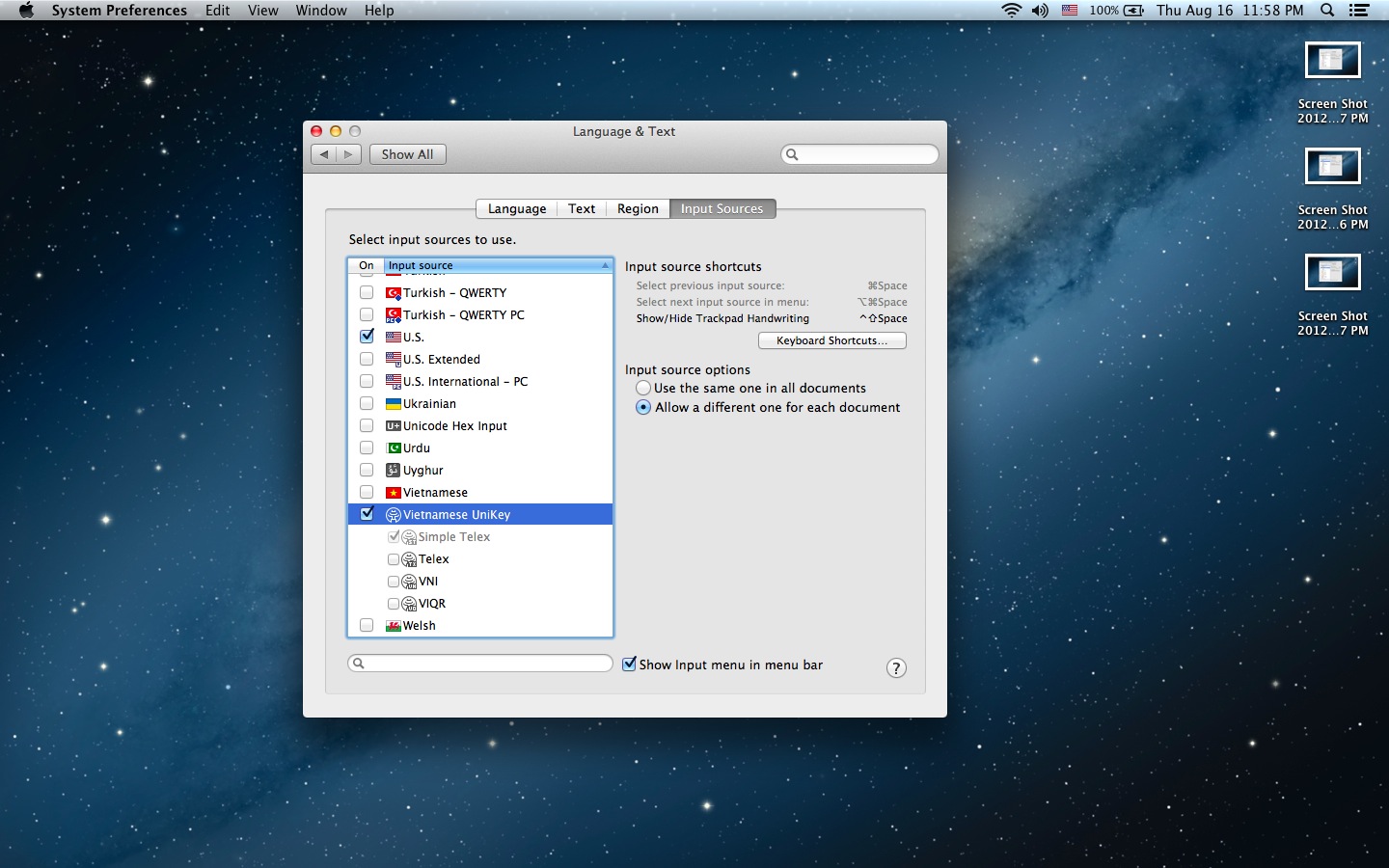The width and height of the screenshot is (1389, 868).
Task: Click the clock Thu Aug 16 11:58 PM
Action: [1230, 10]
